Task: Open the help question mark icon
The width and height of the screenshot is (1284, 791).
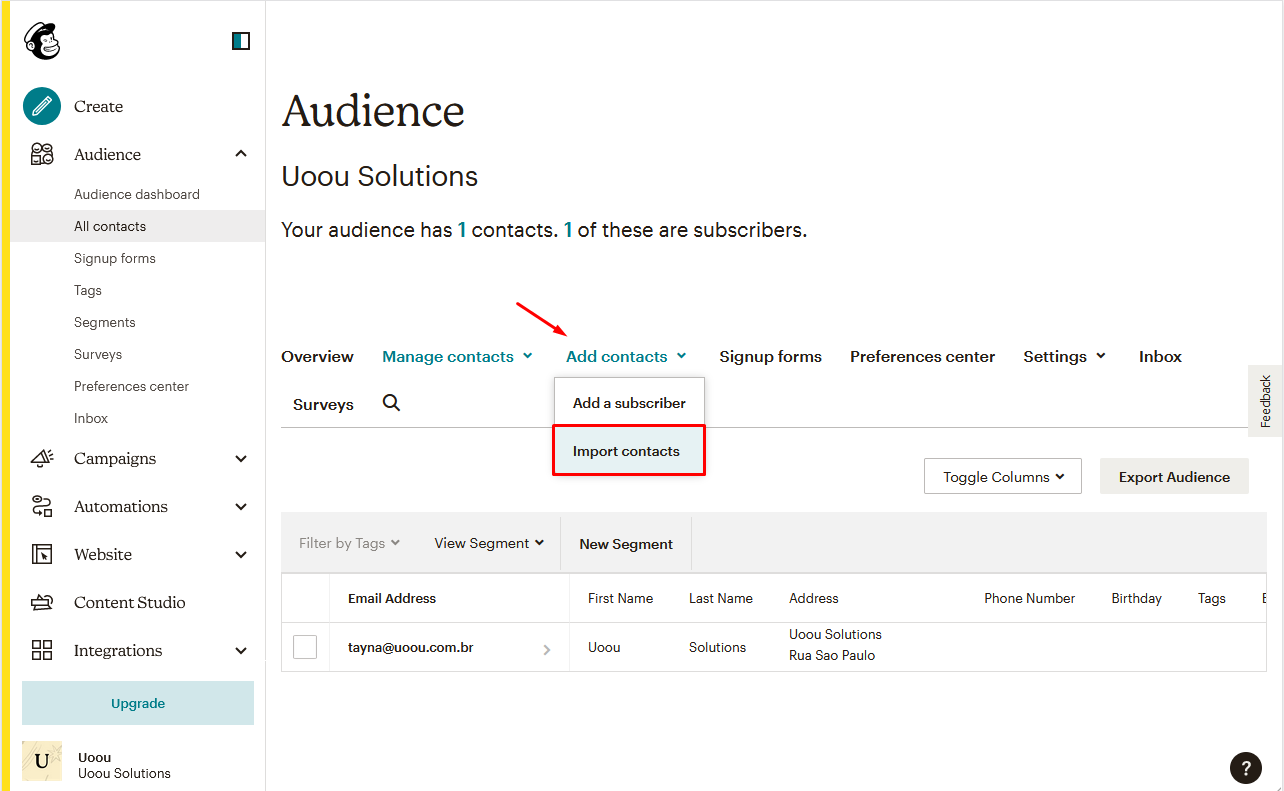Action: point(1245,768)
